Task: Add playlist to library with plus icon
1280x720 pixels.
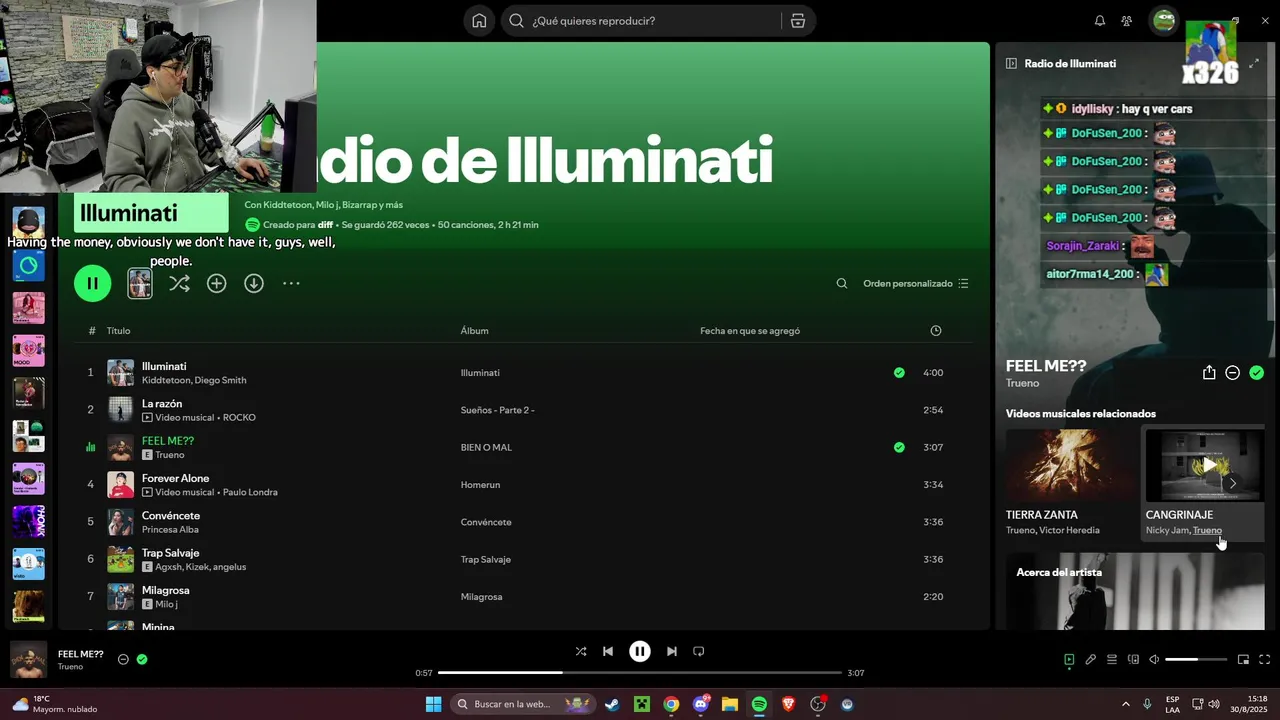Action: click(x=216, y=284)
